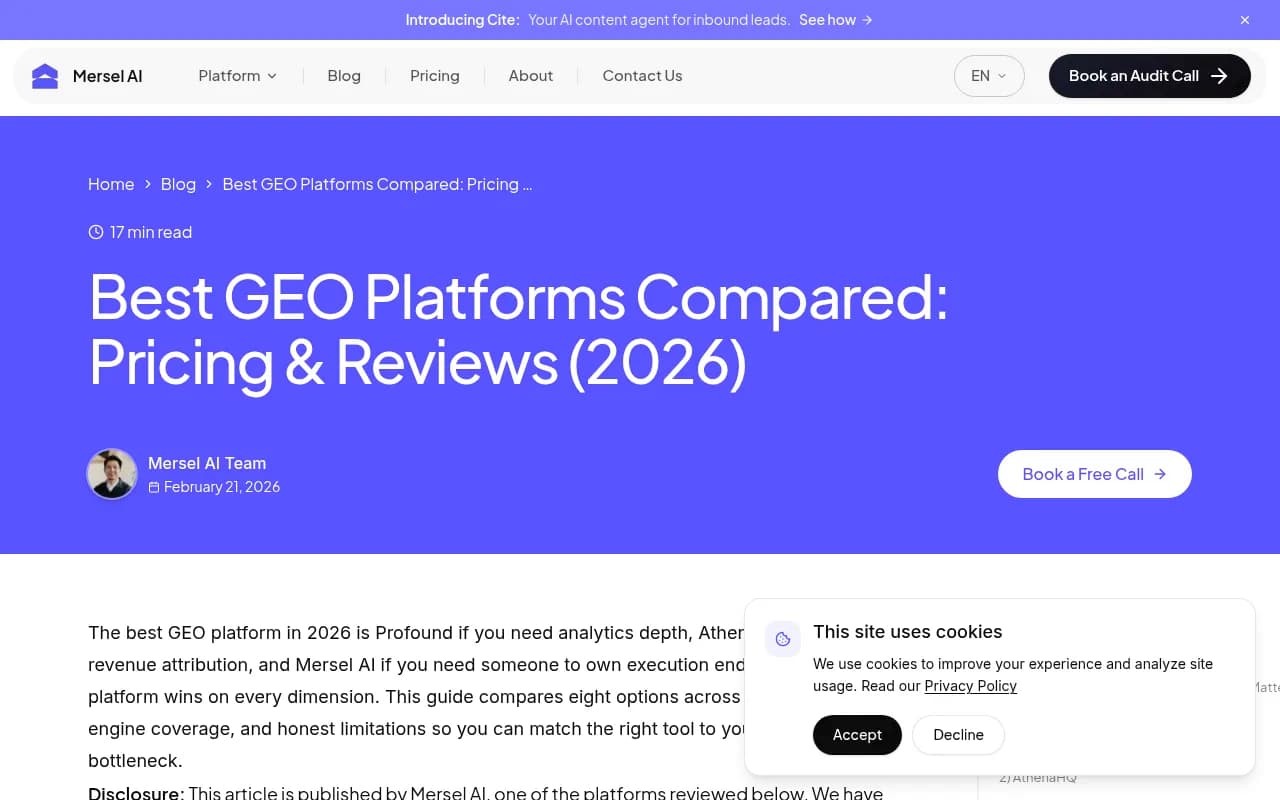
Task: Go to the About page
Action: point(530,75)
